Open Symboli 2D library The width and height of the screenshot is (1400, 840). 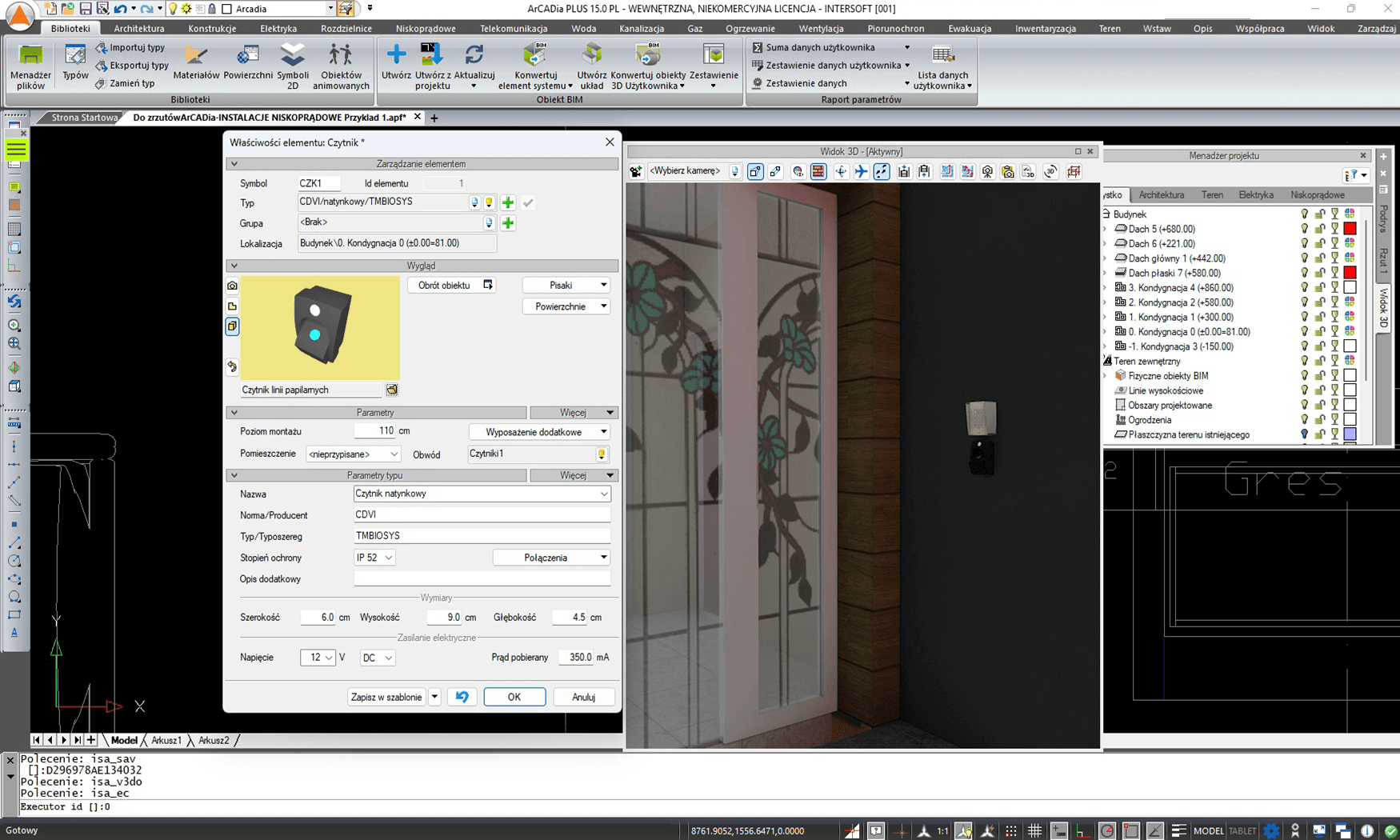[x=293, y=66]
